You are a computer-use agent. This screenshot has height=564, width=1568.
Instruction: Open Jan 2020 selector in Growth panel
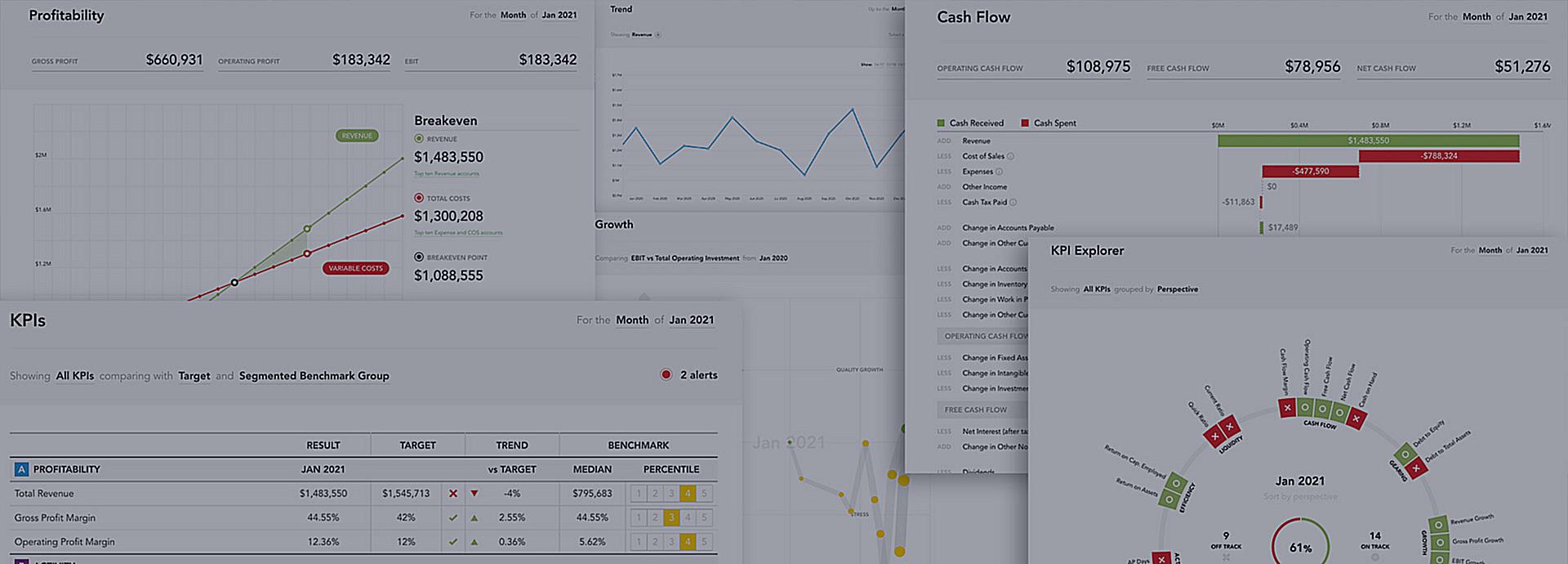coord(773,258)
